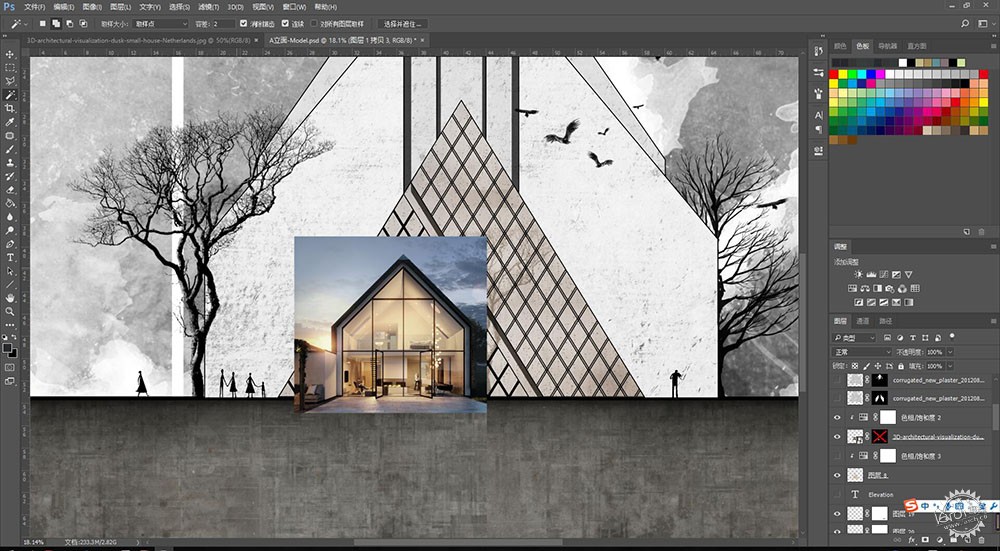Select the Zoom tool magnifier
This screenshot has width=1000, height=551.
coord(10,311)
